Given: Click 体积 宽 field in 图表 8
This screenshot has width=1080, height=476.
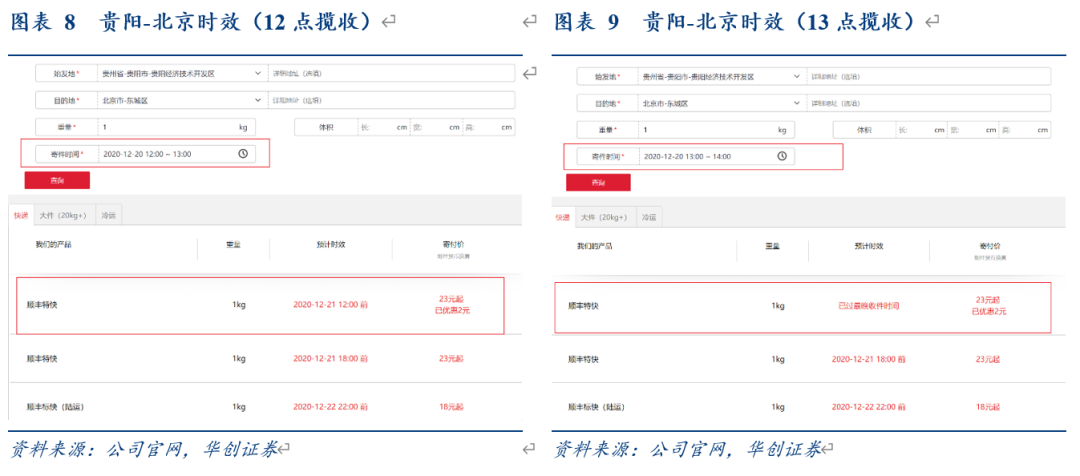Looking at the screenshot, I should (437, 127).
